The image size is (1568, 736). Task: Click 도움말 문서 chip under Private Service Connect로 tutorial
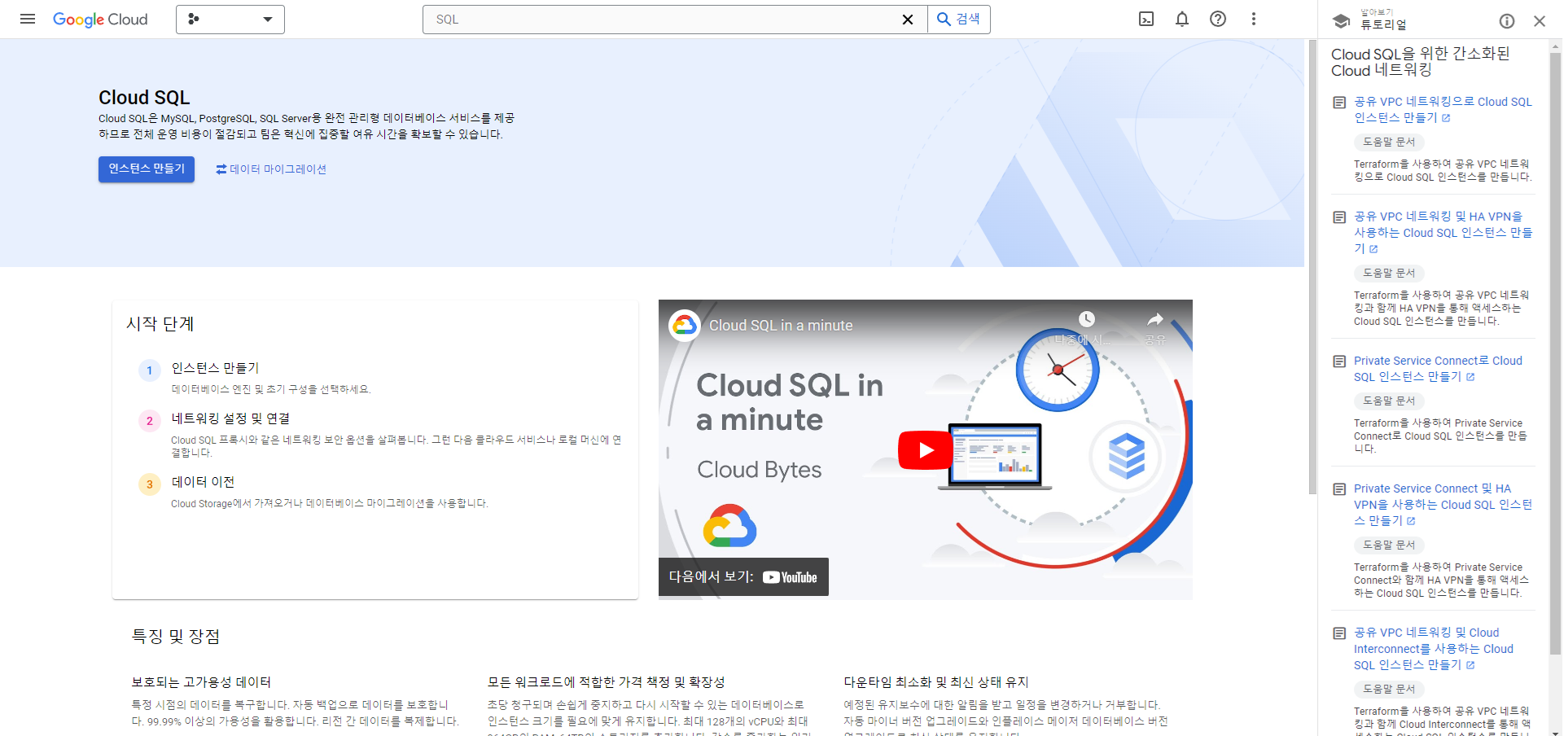click(x=1389, y=401)
